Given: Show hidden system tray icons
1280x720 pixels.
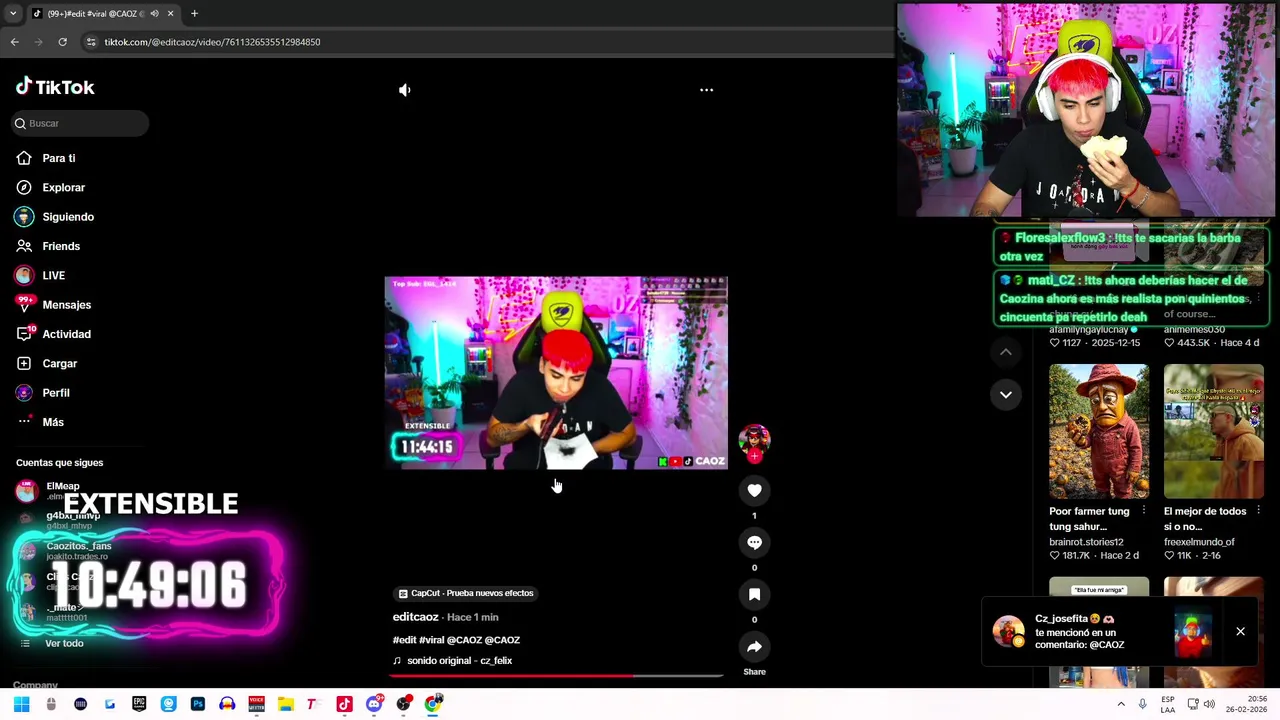Looking at the screenshot, I should point(1120,704).
